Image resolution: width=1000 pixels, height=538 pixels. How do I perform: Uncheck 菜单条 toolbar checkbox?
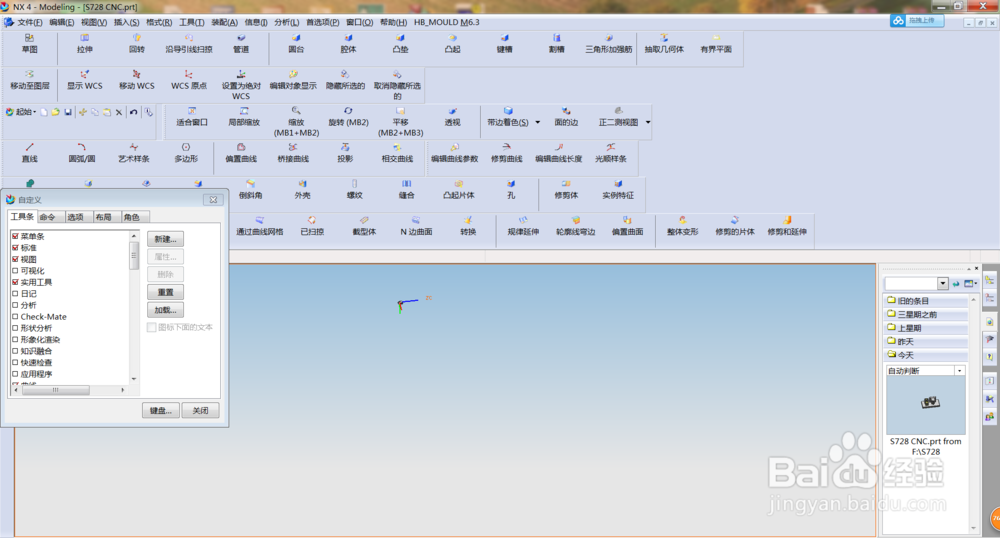point(15,236)
